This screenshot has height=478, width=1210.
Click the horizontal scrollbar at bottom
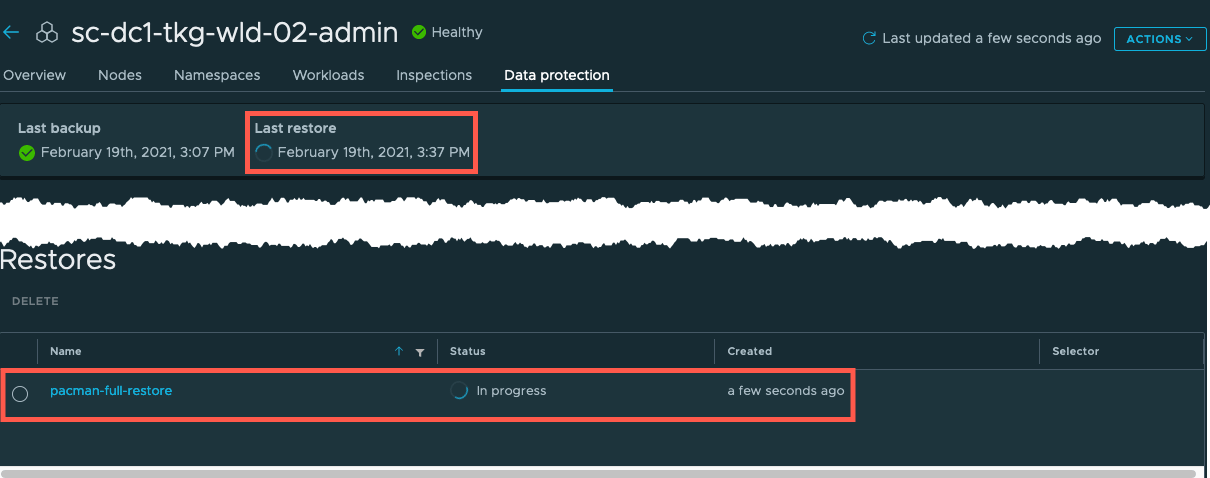coord(598,473)
